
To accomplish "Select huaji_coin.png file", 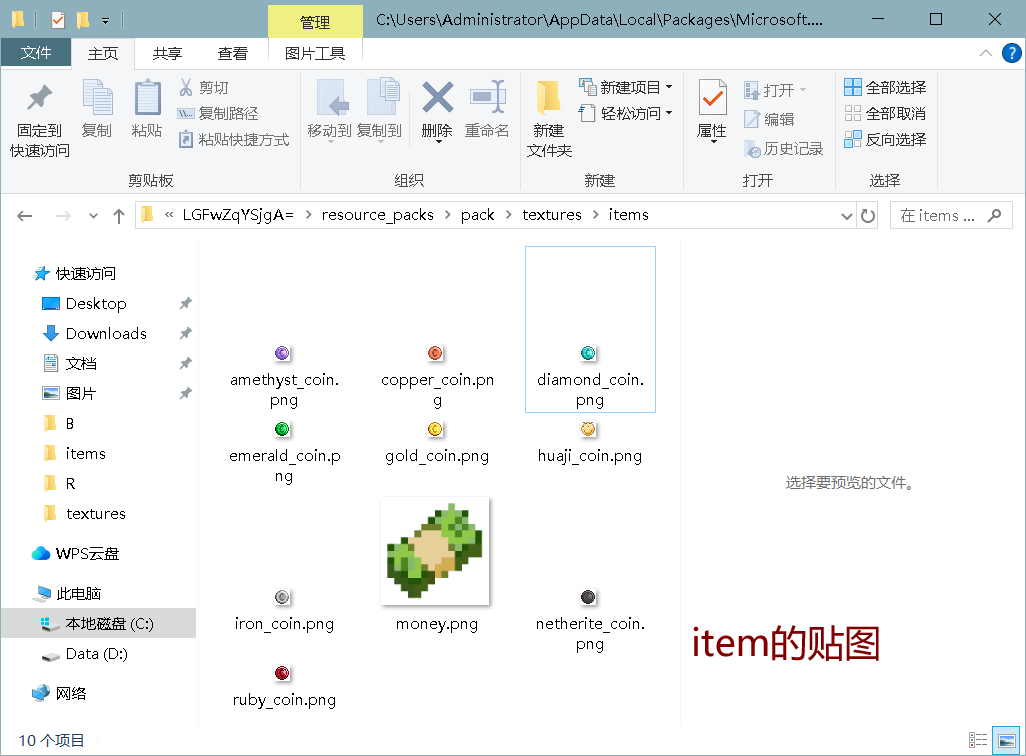I will pos(589,443).
